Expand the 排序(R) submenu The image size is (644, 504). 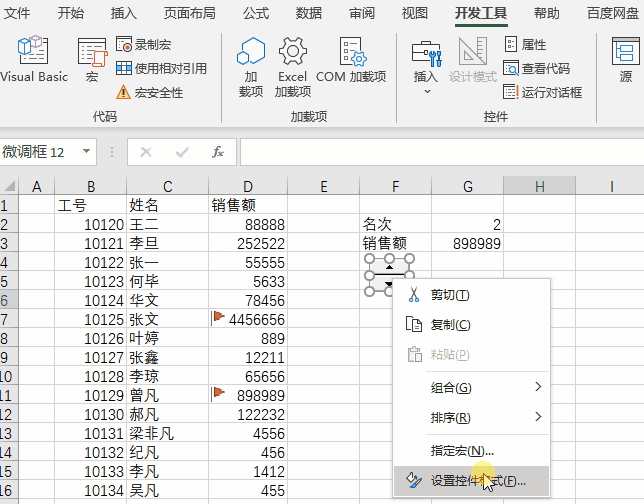click(472, 418)
